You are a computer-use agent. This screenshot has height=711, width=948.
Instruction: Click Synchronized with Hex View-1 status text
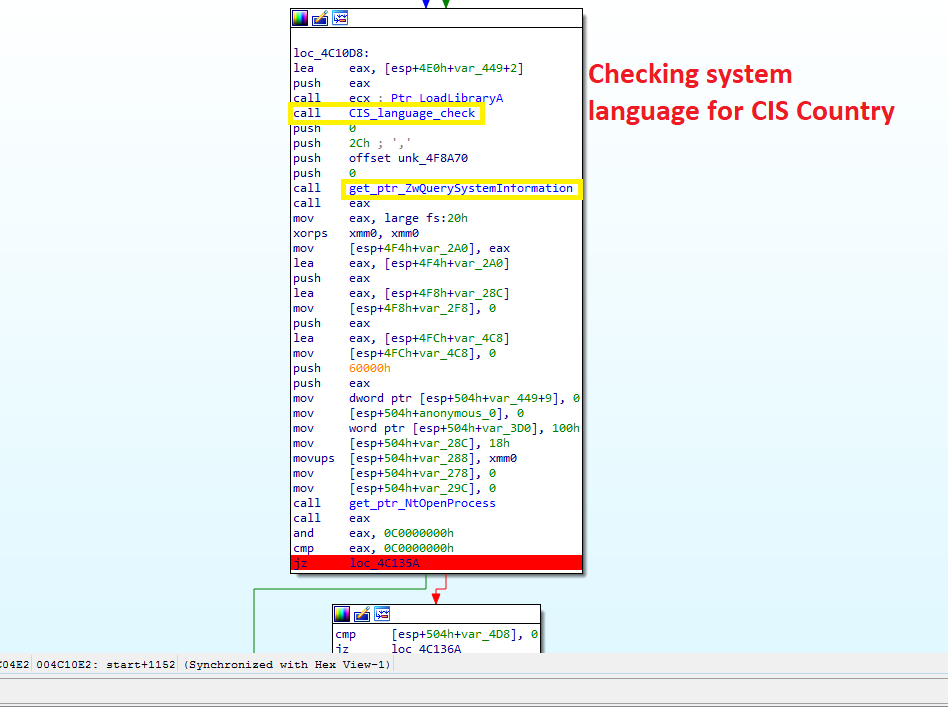[x=287, y=664]
